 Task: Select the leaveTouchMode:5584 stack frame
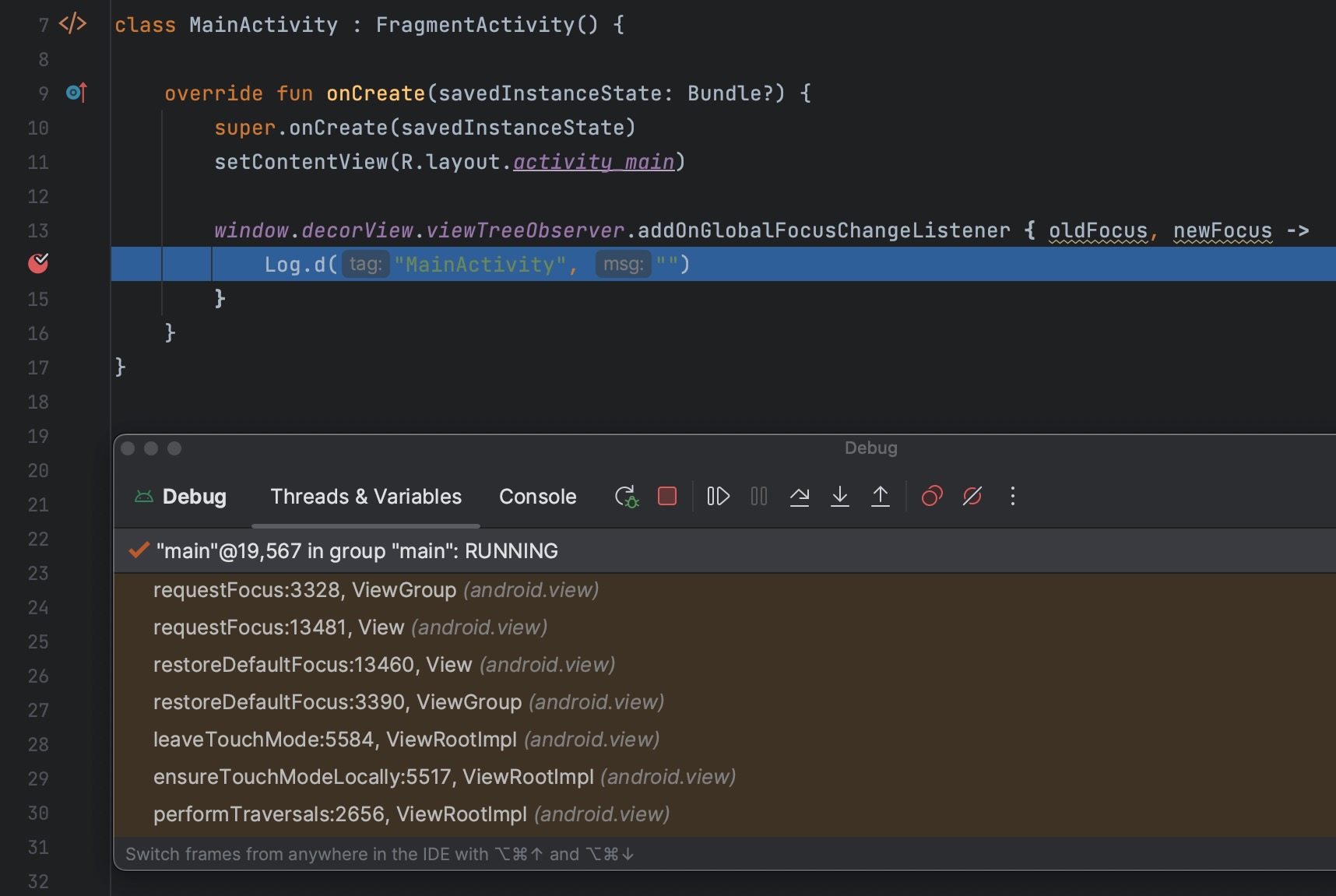[406, 740]
